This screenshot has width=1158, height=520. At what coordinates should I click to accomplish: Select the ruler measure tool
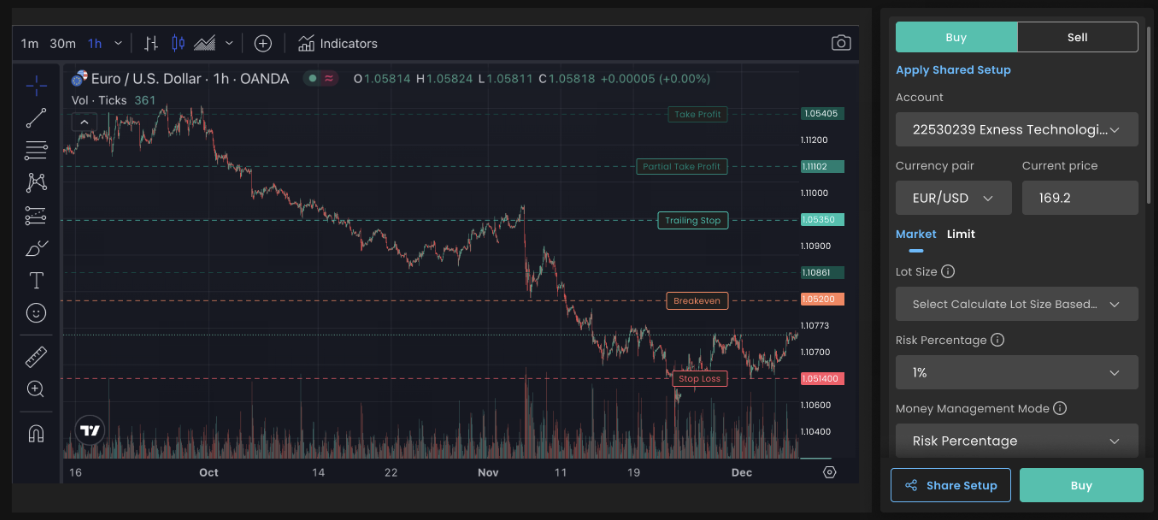[x=36, y=357]
